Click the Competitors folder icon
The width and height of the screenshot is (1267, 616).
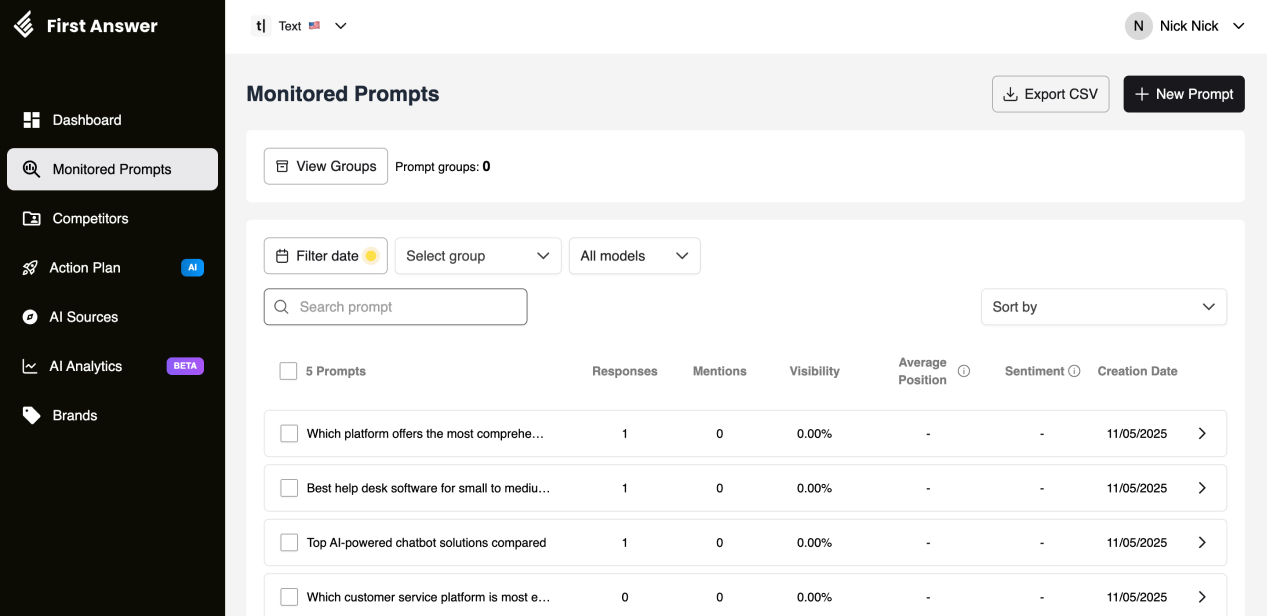pos(31,218)
